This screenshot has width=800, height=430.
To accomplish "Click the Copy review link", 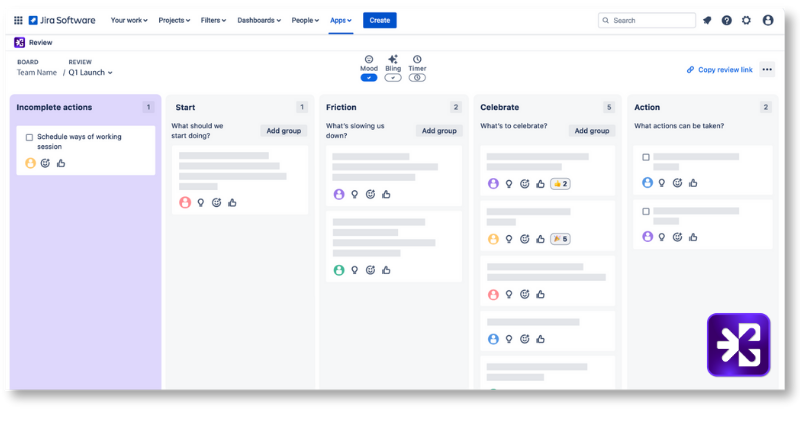I will pos(719,70).
